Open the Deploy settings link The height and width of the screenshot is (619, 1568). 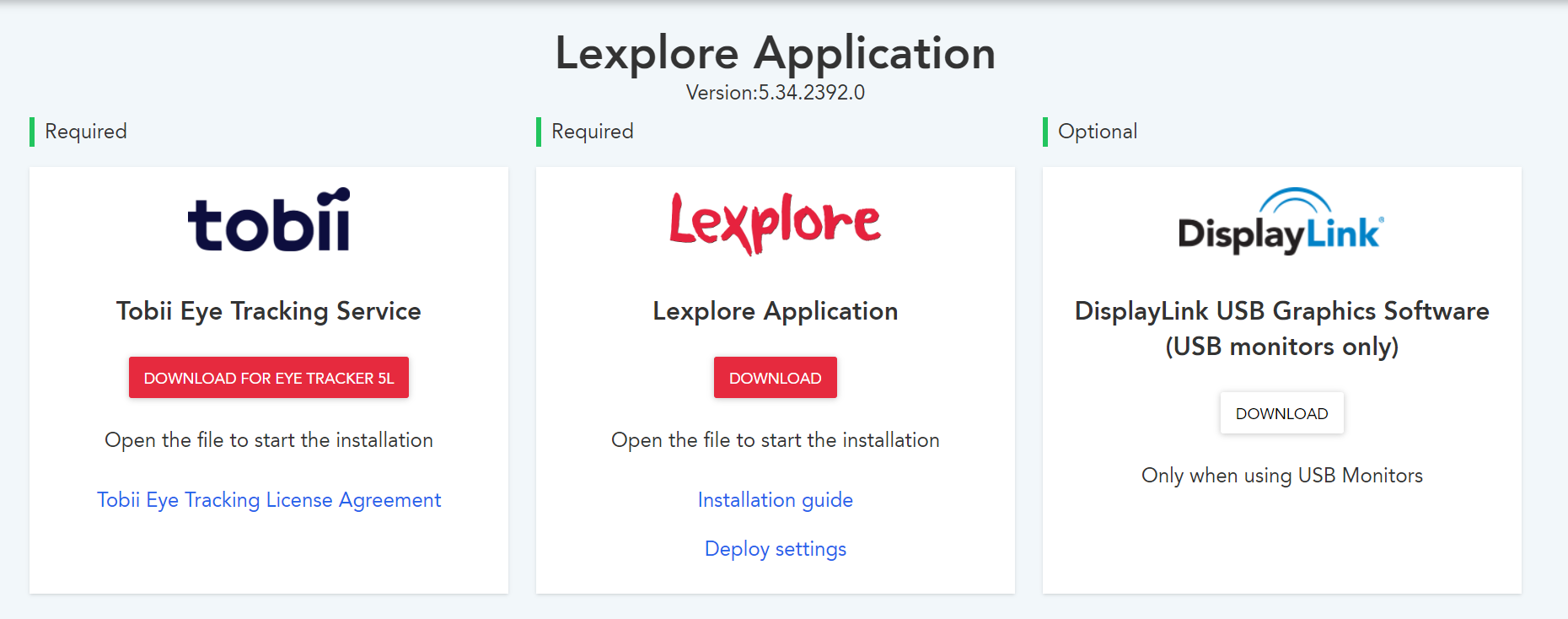tap(776, 549)
